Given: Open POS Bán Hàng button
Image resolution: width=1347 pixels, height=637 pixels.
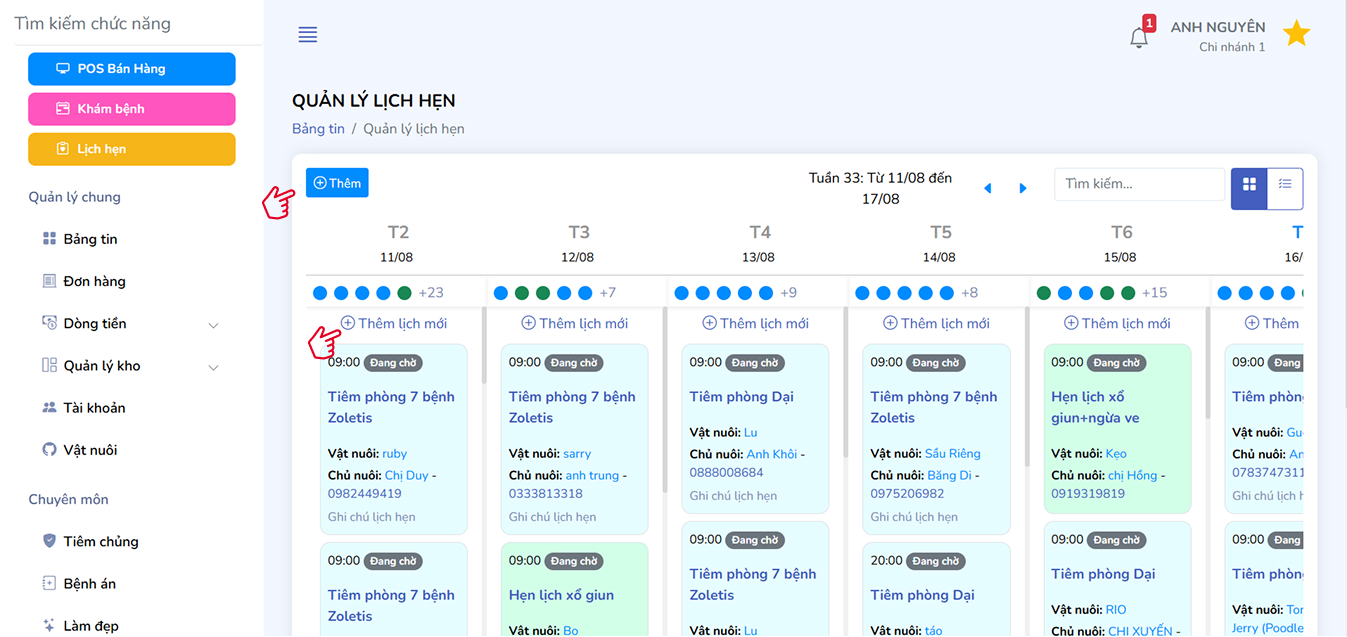Looking at the screenshot, I should 132,69.
